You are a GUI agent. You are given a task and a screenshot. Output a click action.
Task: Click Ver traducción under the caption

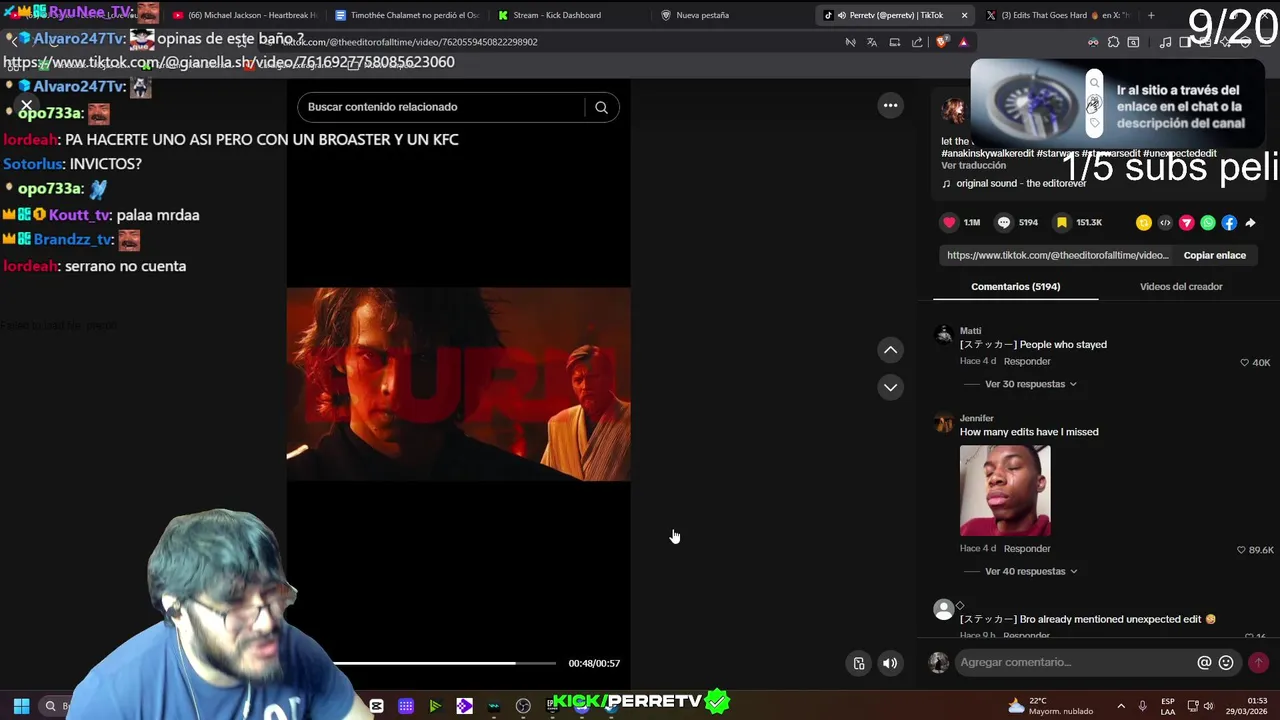(973, 166)
